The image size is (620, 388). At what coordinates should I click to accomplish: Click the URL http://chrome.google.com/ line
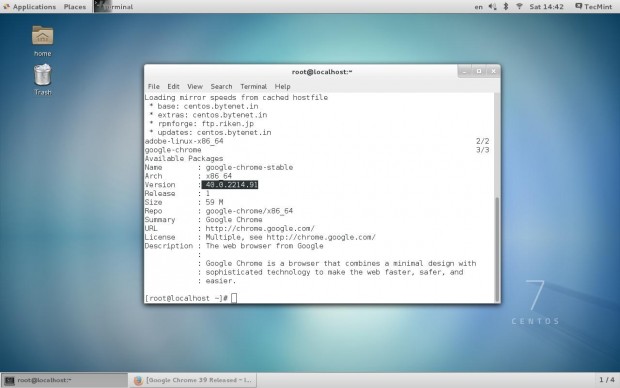point(260,228)
